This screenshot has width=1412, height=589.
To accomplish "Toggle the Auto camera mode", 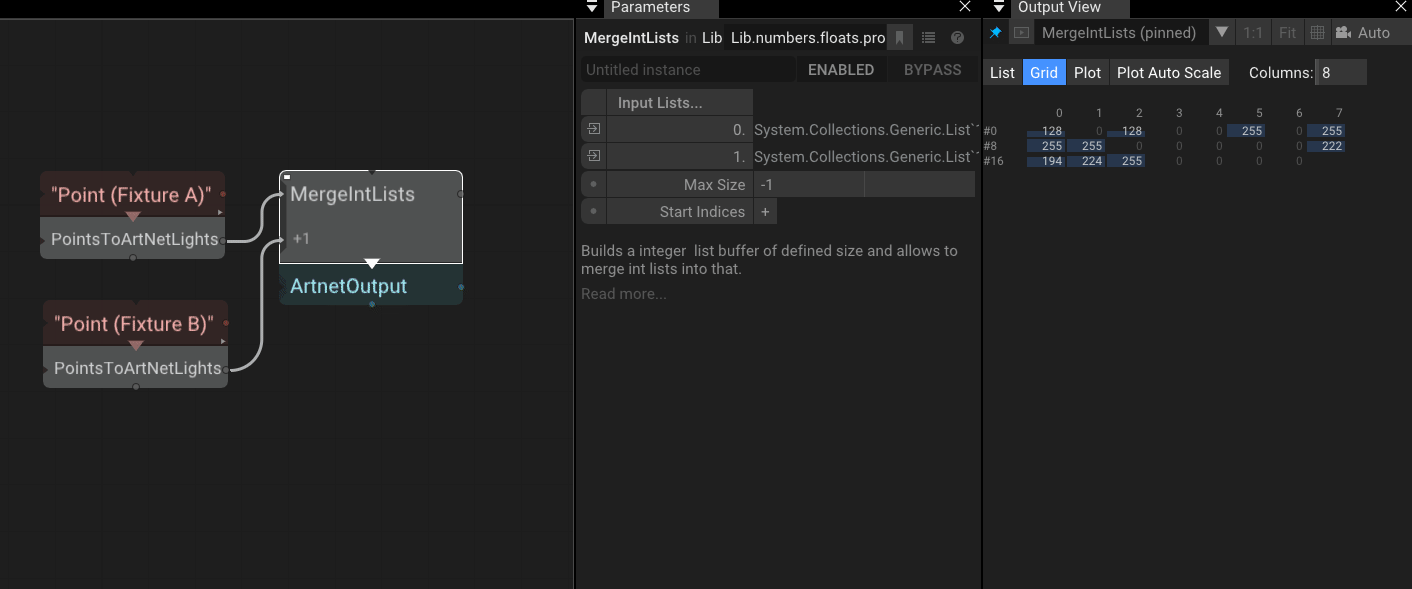I will pyautogui.click(x=1362, y=33).
